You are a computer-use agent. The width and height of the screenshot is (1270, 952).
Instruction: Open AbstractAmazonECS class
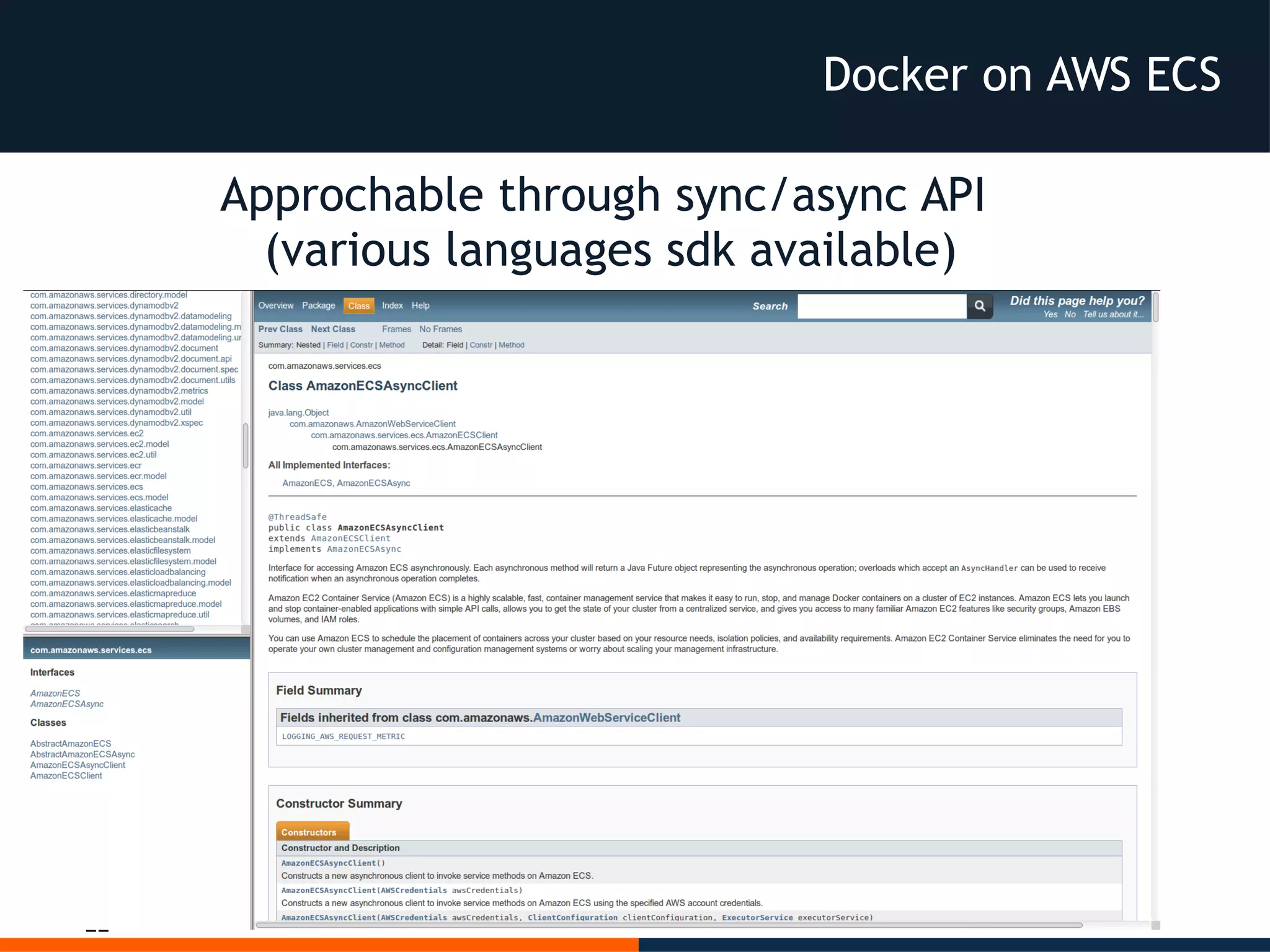pyautogui.click(x=71, y=743)
